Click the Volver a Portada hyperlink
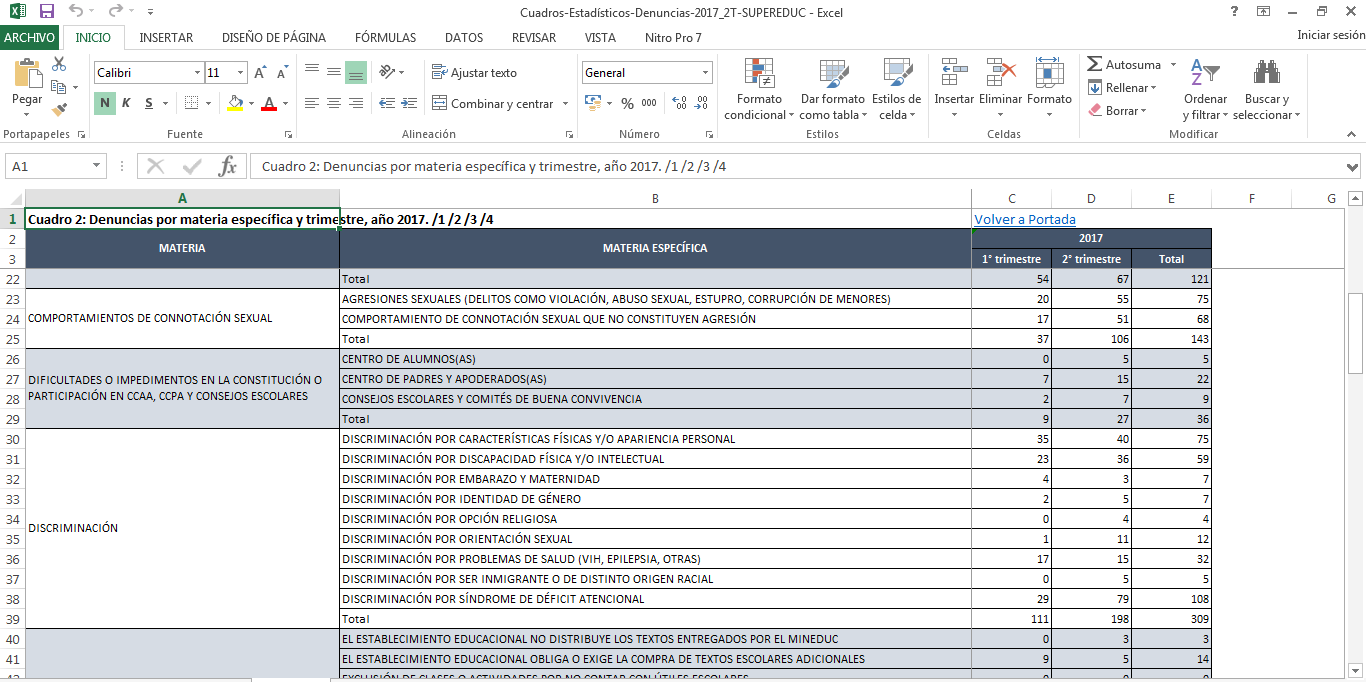 click(x=1025, y=219)
